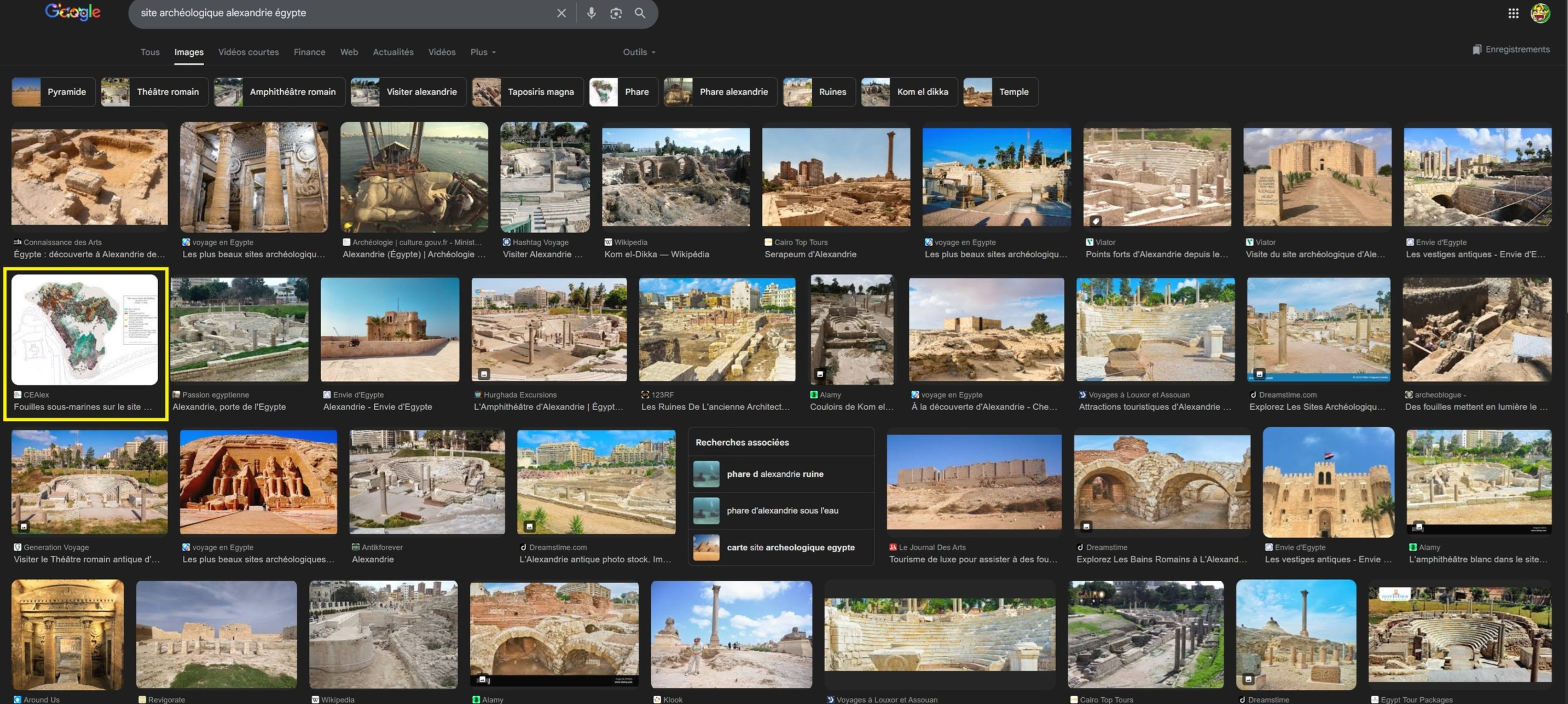This screenshot has height=704, width=1568.
Task: Expand the Plus dropdown menu
Action: (483, 52)
